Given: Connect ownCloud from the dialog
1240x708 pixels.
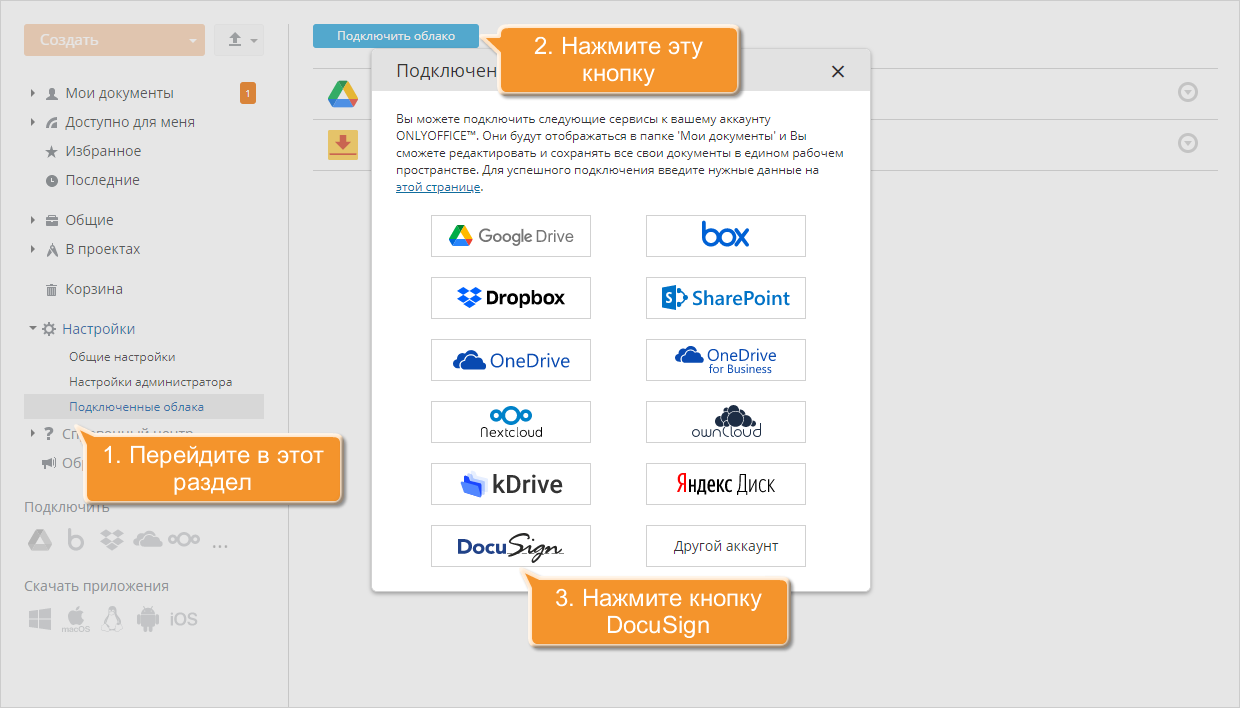Looking at the screenshot, I should (x=726, y=422).
